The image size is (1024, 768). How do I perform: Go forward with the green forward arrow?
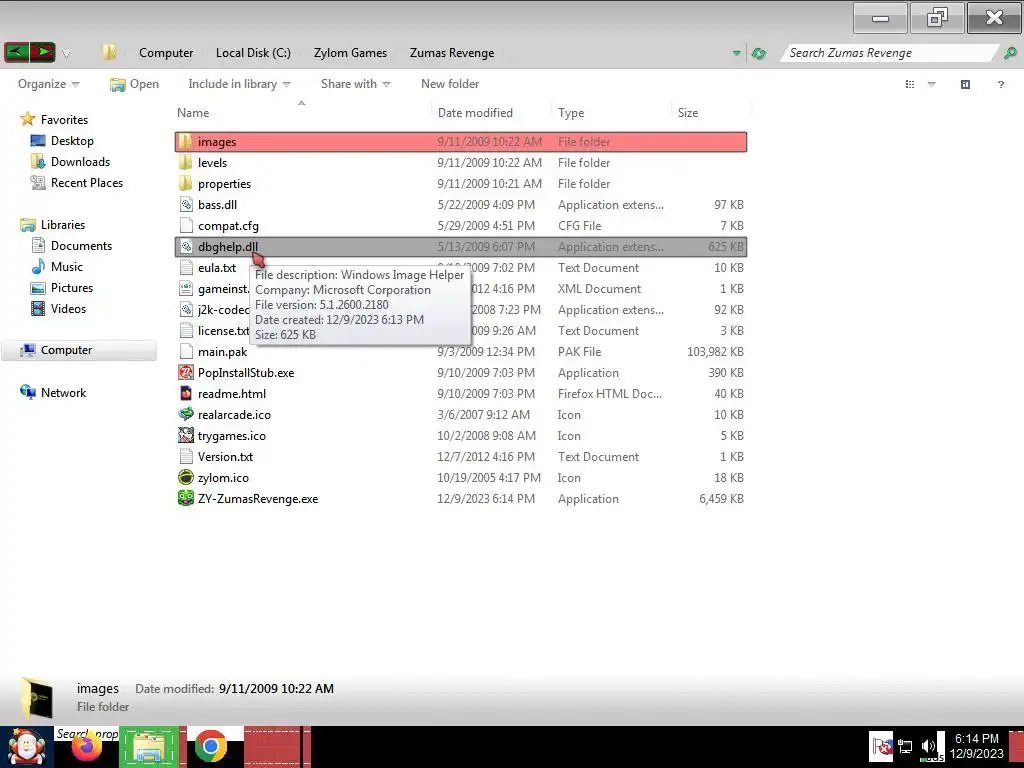(x=42, y=52)
